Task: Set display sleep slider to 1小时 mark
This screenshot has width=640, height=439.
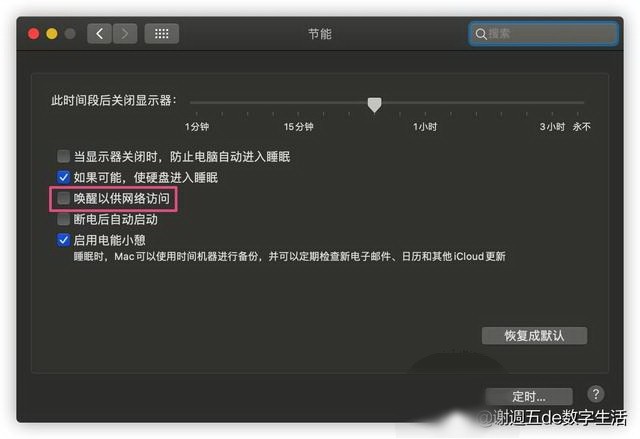Action: (425, 103)
